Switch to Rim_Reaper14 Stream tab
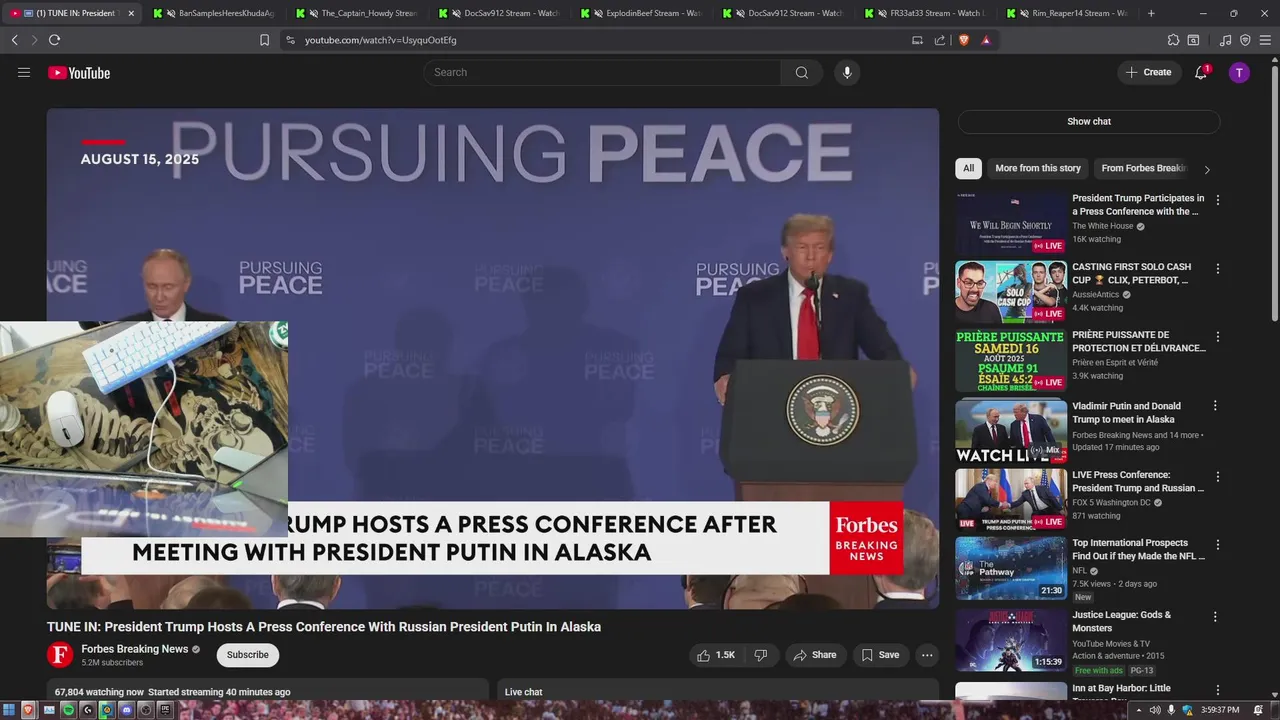The width and height of the screenshot is (1280, 720). tap(1069, 13)
